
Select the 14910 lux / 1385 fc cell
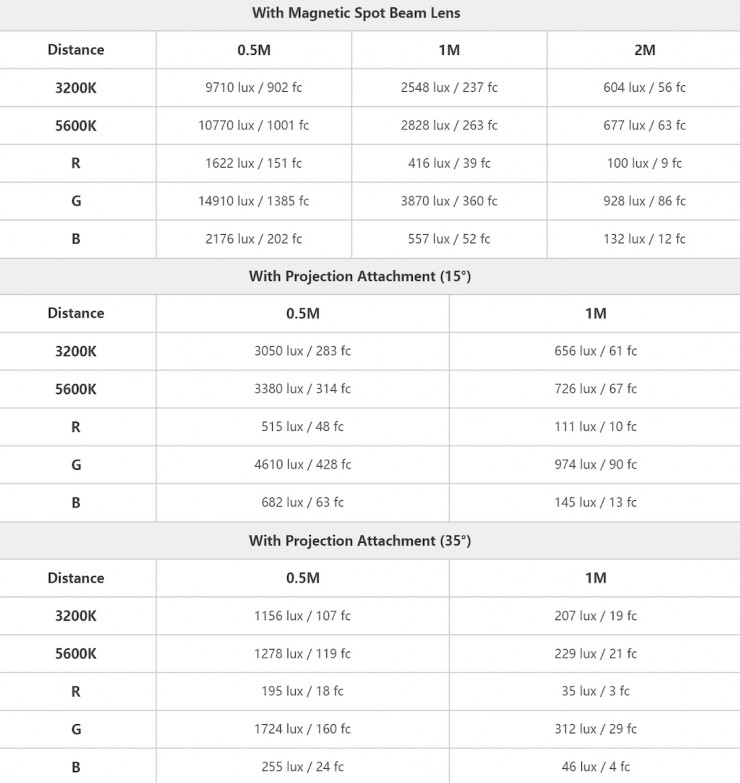(x=253, y=201)
